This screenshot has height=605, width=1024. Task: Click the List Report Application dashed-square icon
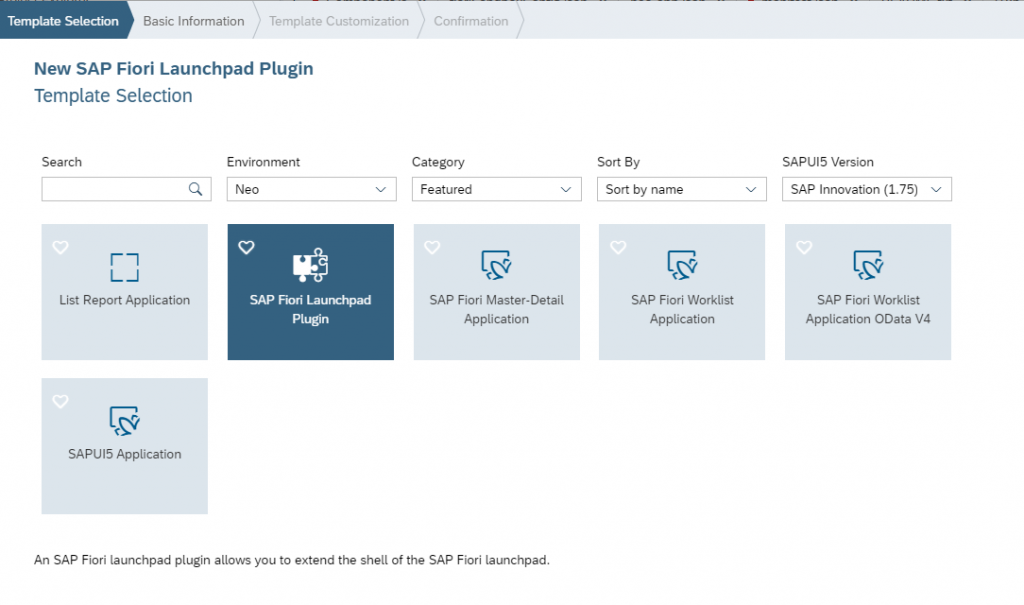(125, 267)
